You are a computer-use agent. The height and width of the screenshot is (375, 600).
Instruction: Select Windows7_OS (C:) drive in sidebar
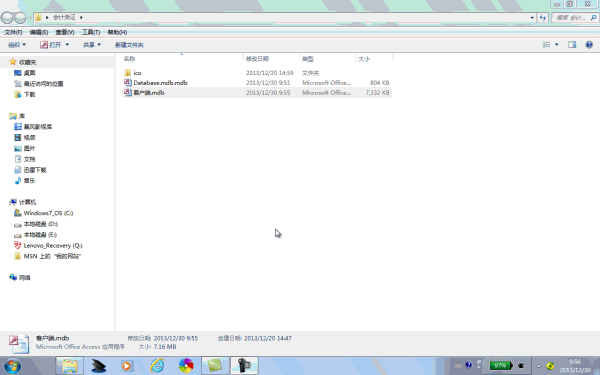coord(48,213)
